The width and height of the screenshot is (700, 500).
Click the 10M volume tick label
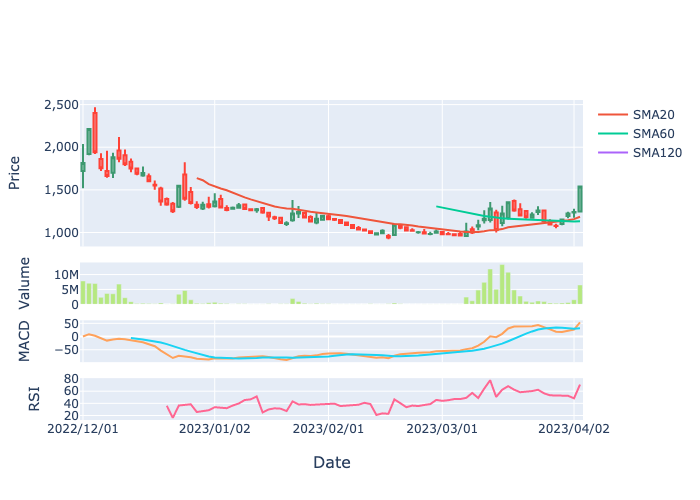pos(66,275)
